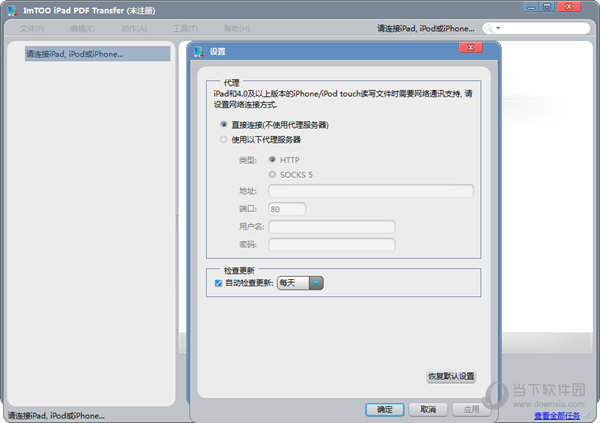This screenshot has height=423, width=600.
Task: Open the 文件(F) menu
Action: [x=31, y=28]
